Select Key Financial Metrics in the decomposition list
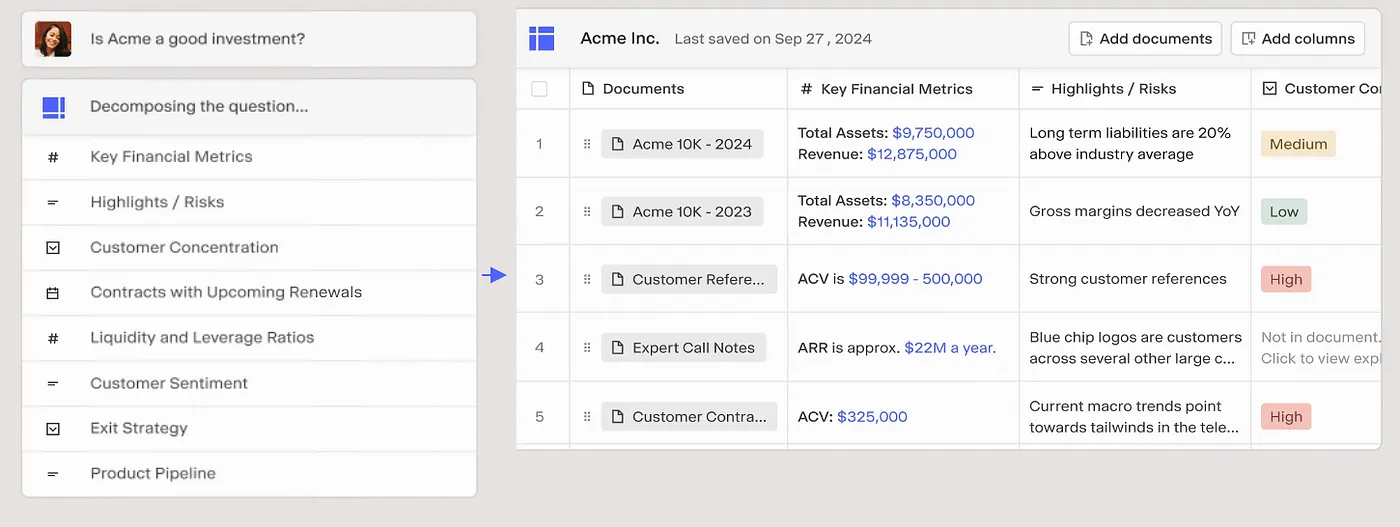 coord(249,157)
